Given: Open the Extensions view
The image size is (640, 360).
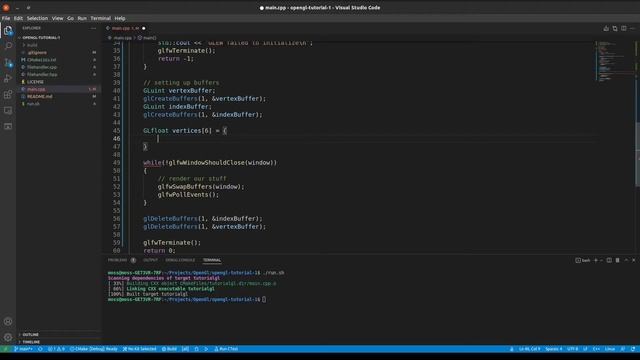Looking at the screenshot, I should pos(8,95).
